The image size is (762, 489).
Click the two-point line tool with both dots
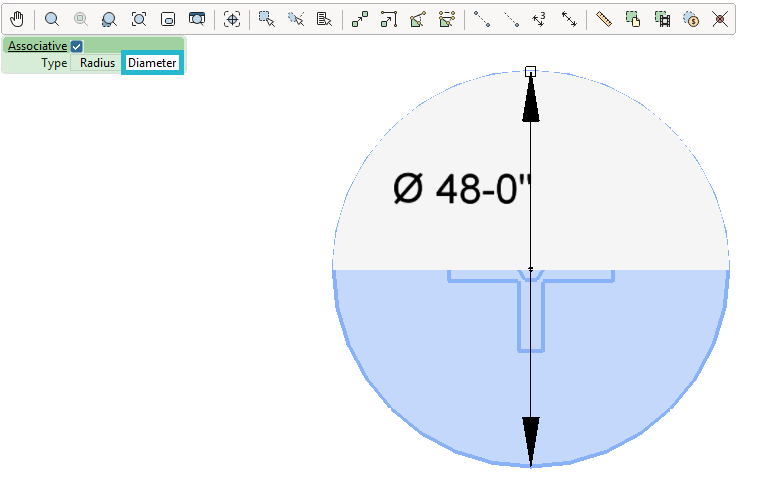(482, 19)
